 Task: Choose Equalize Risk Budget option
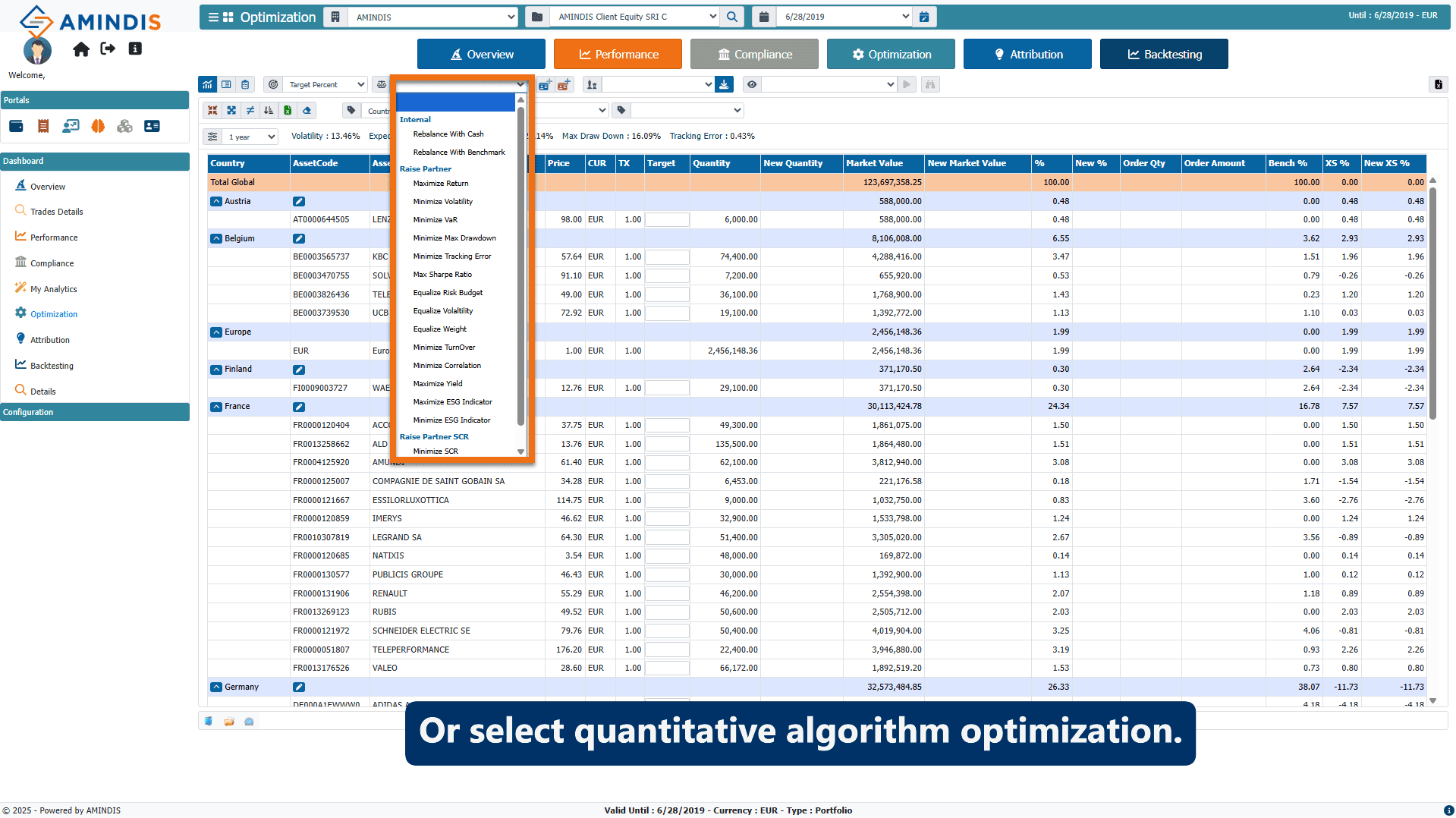coord(448,293)
